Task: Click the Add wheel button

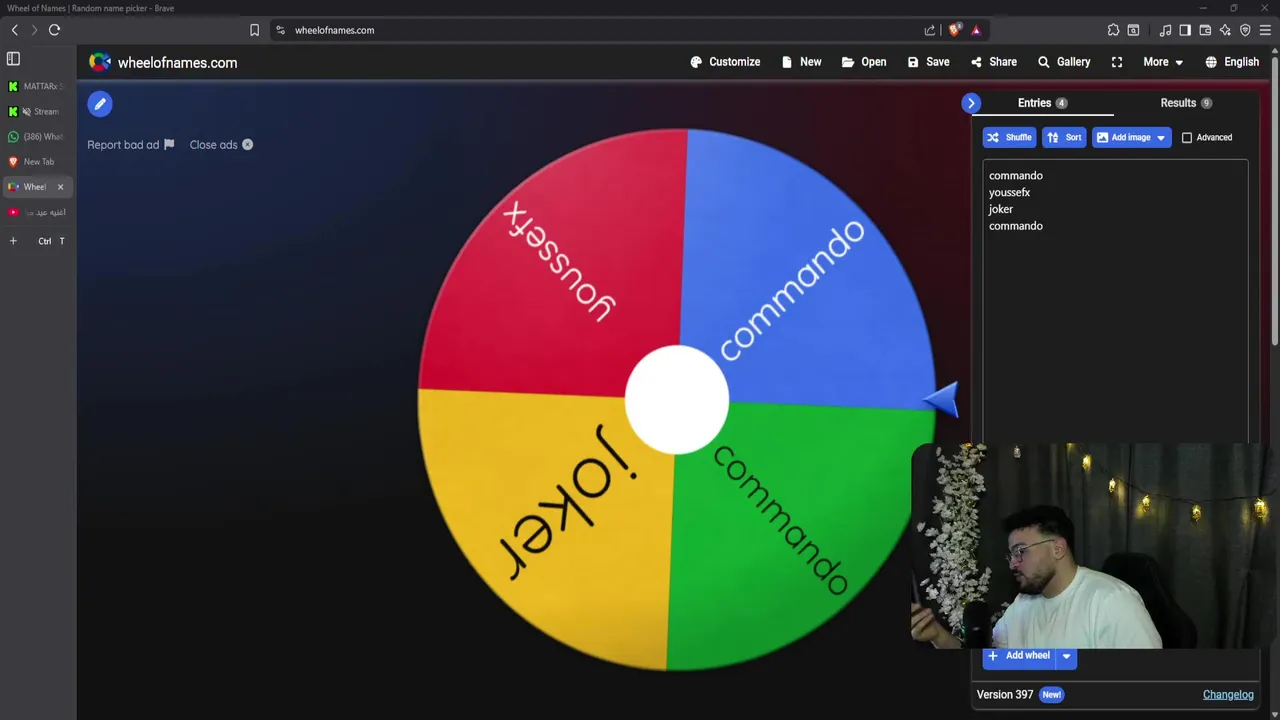Action: (1019, 656)
